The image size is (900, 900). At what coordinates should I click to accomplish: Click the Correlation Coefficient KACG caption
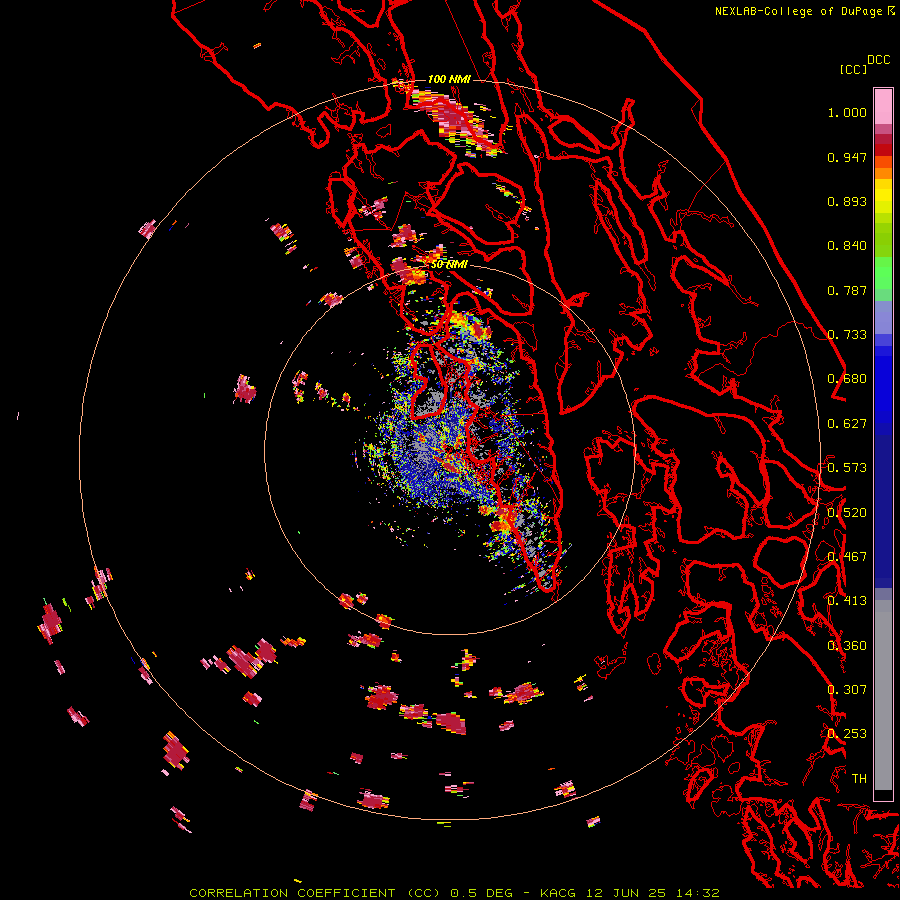(454, 893)
